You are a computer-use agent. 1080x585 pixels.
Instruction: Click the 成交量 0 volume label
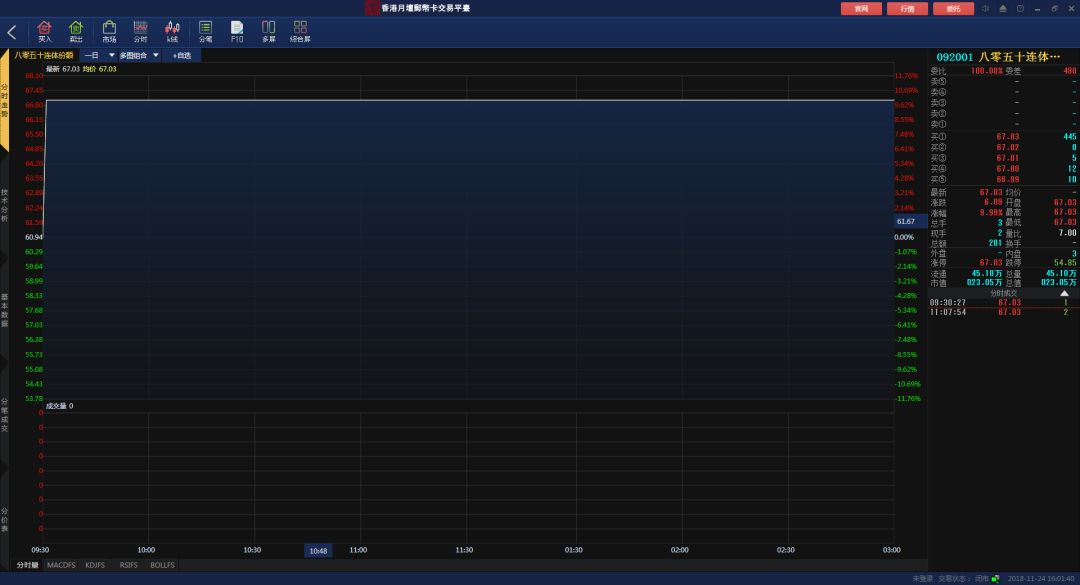point(59,406)
